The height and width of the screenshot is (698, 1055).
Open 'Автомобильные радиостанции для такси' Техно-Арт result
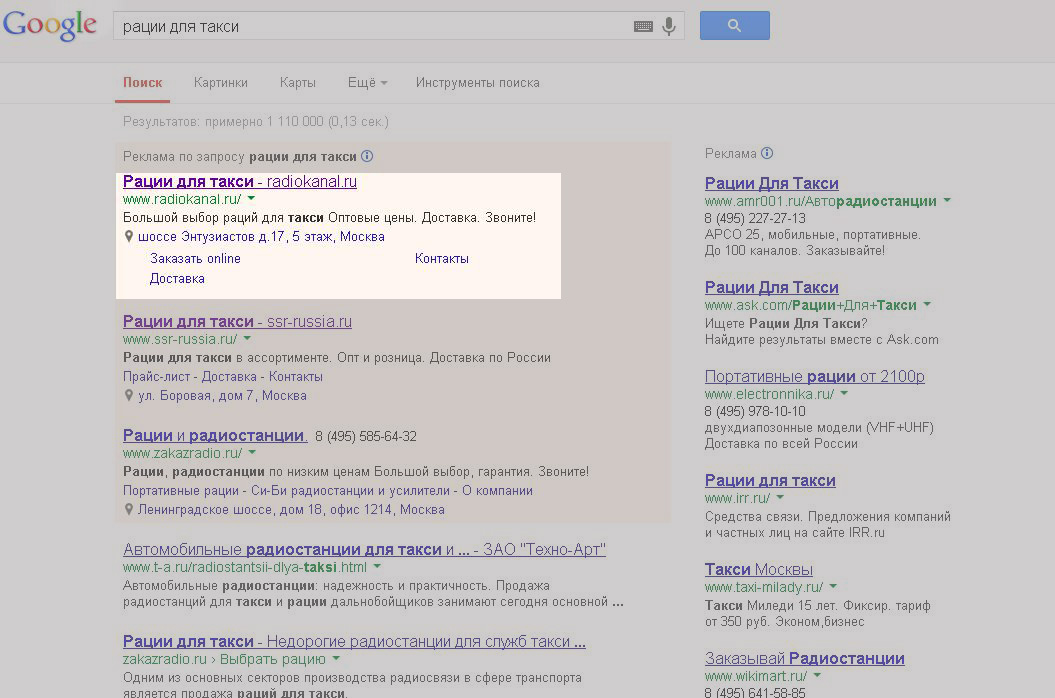(x=364, y=549)
